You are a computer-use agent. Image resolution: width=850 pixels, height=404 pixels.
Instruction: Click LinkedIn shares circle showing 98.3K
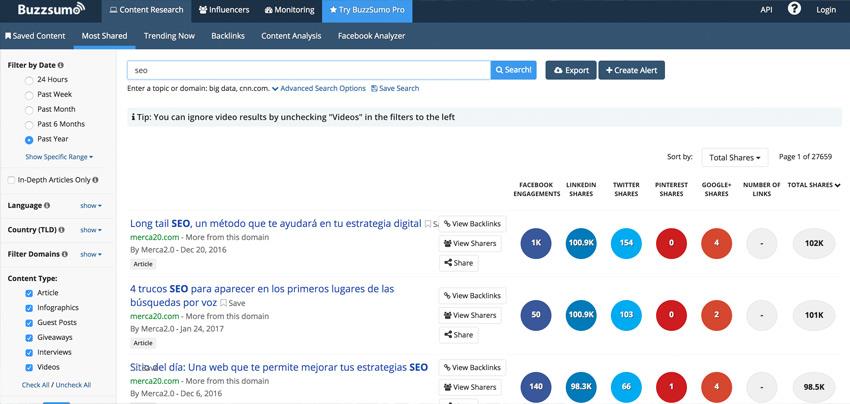click(581, 388)
